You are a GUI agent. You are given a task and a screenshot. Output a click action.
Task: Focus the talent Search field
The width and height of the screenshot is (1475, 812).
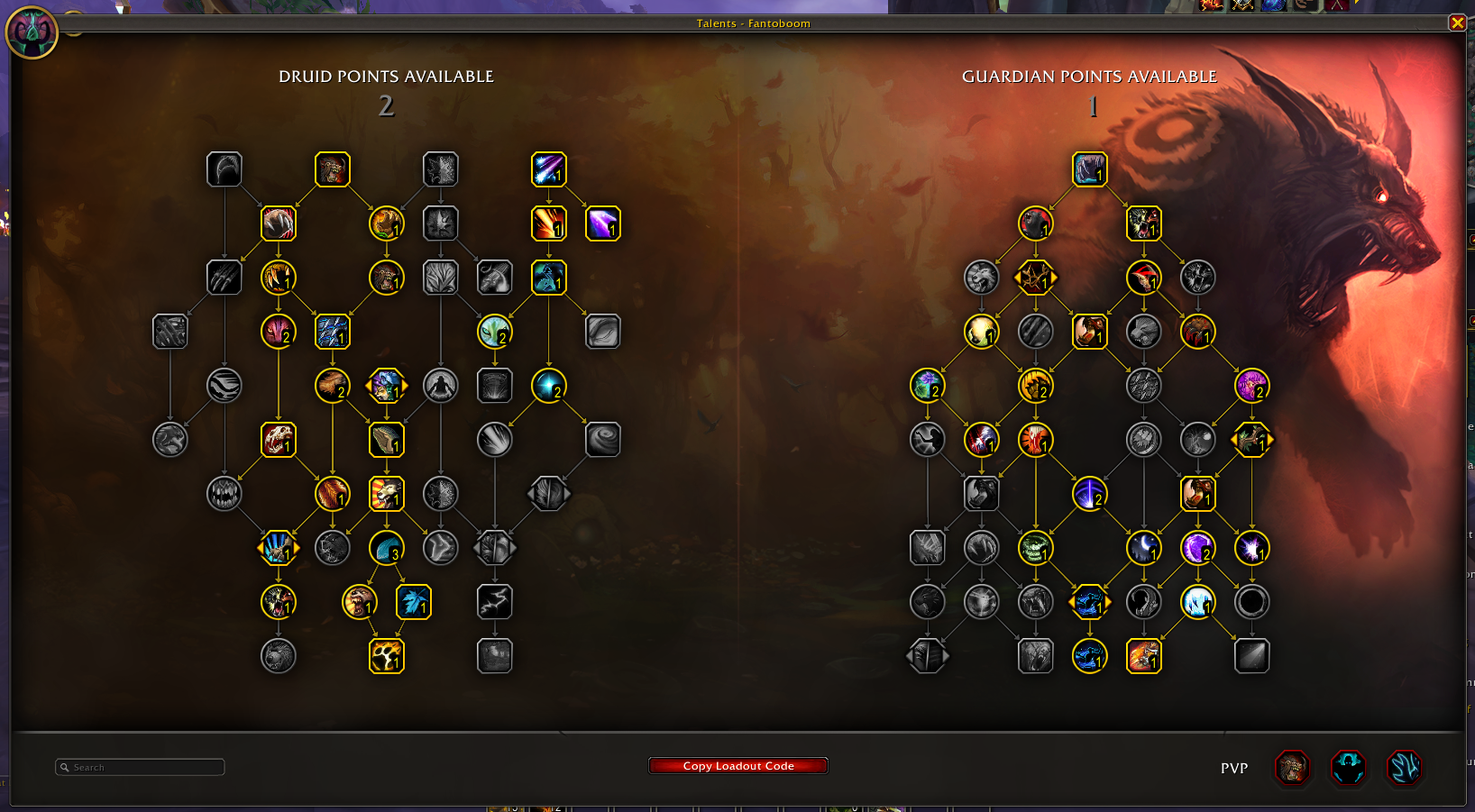click(x=140, y=767)
